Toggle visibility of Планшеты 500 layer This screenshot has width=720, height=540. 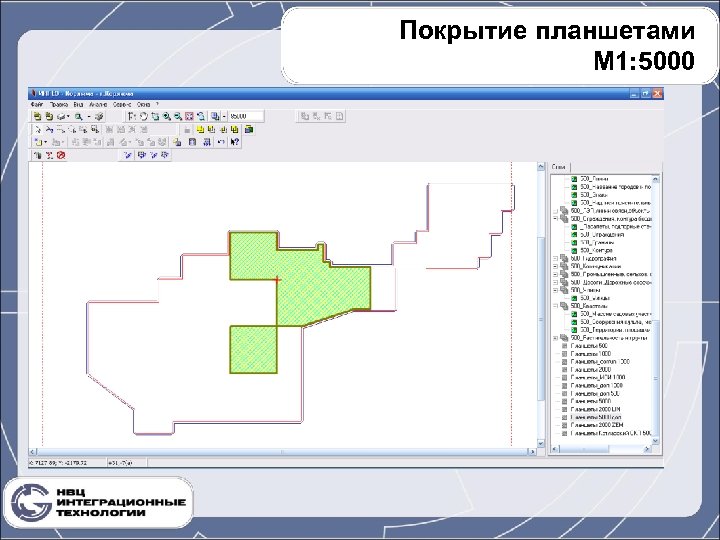(x=565, y=346)
